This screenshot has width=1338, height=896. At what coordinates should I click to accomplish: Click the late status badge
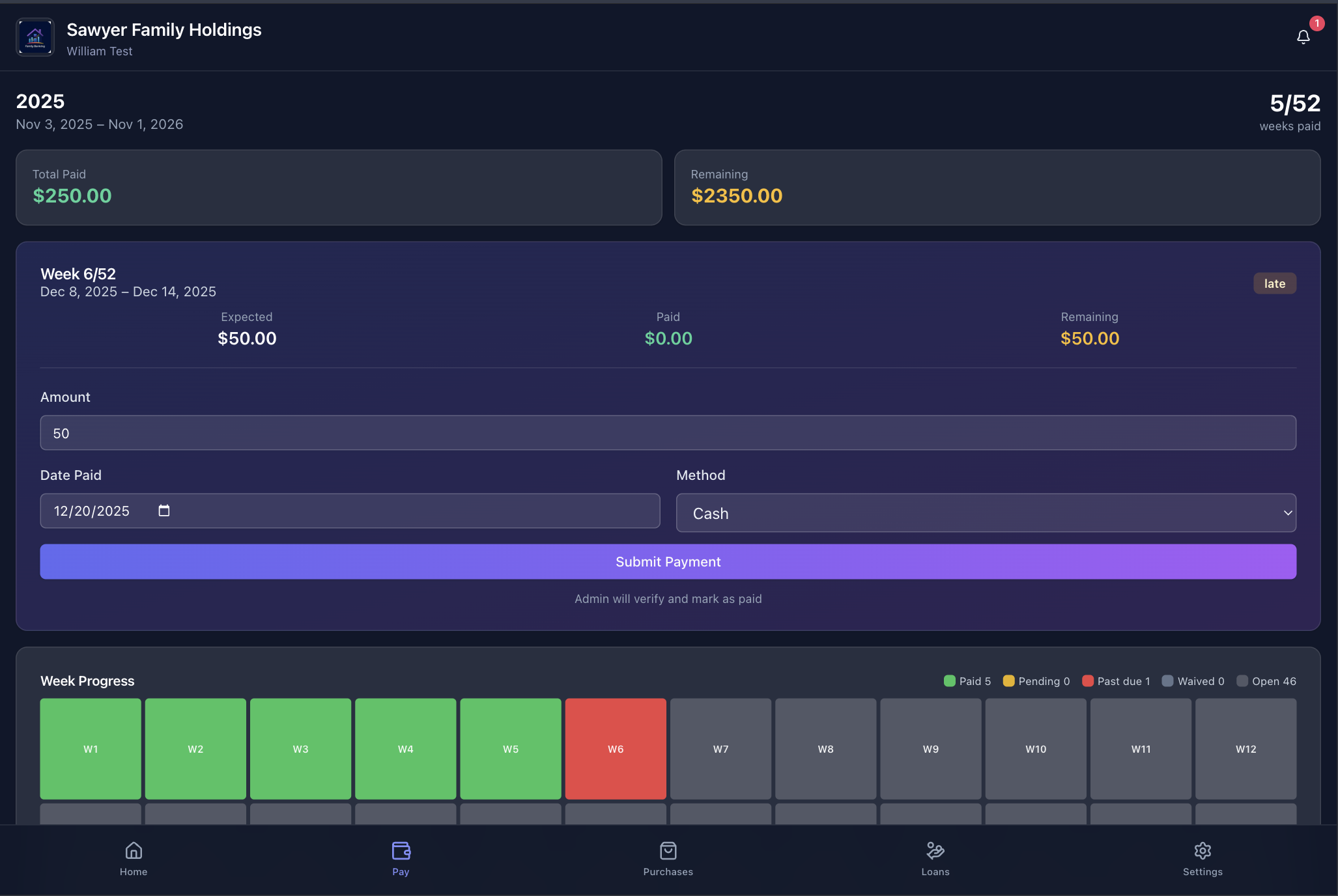pyautogui.click(x=1275, y=283)
